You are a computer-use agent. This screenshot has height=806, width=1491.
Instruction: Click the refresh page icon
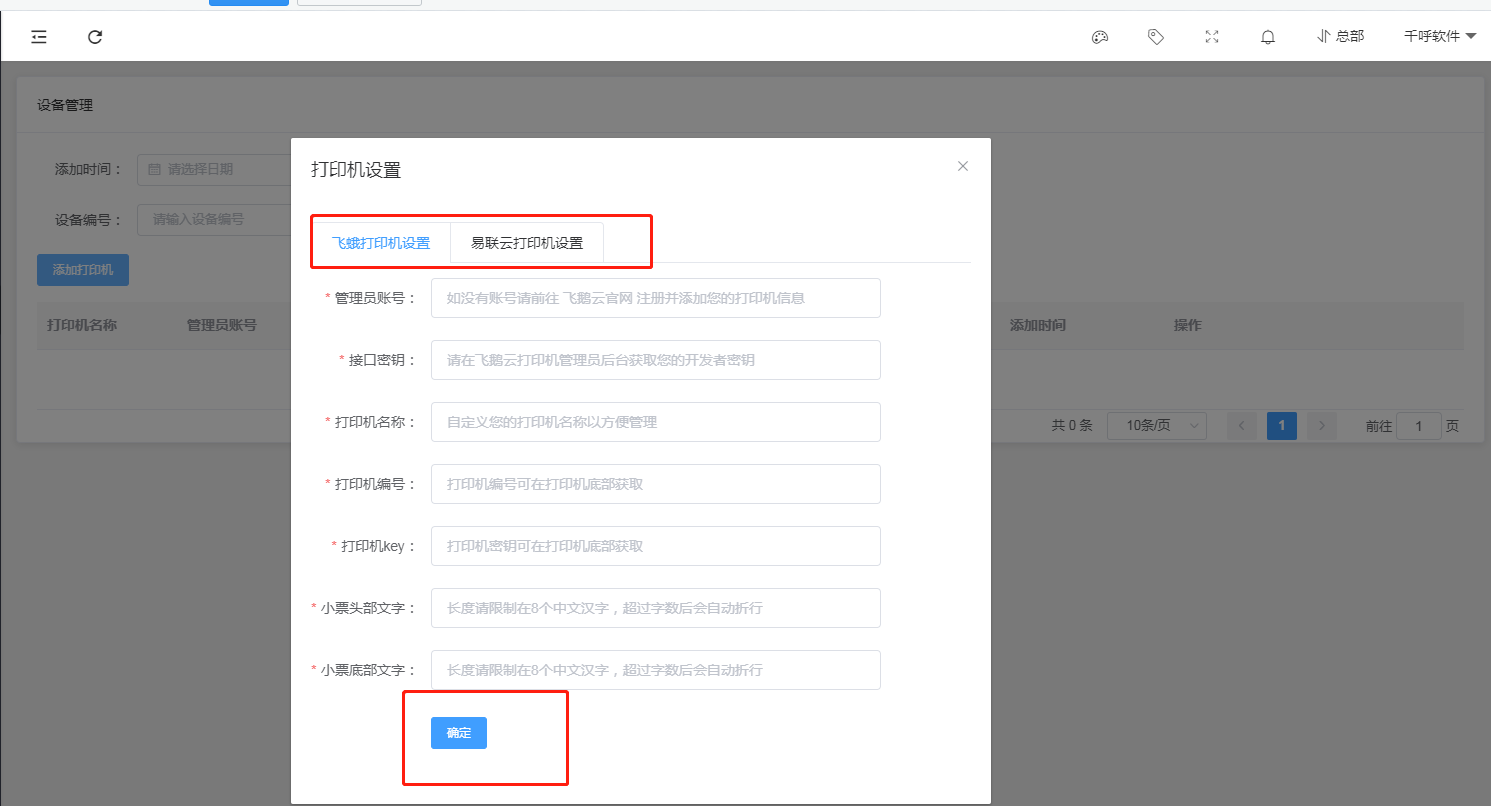point(95,37)
